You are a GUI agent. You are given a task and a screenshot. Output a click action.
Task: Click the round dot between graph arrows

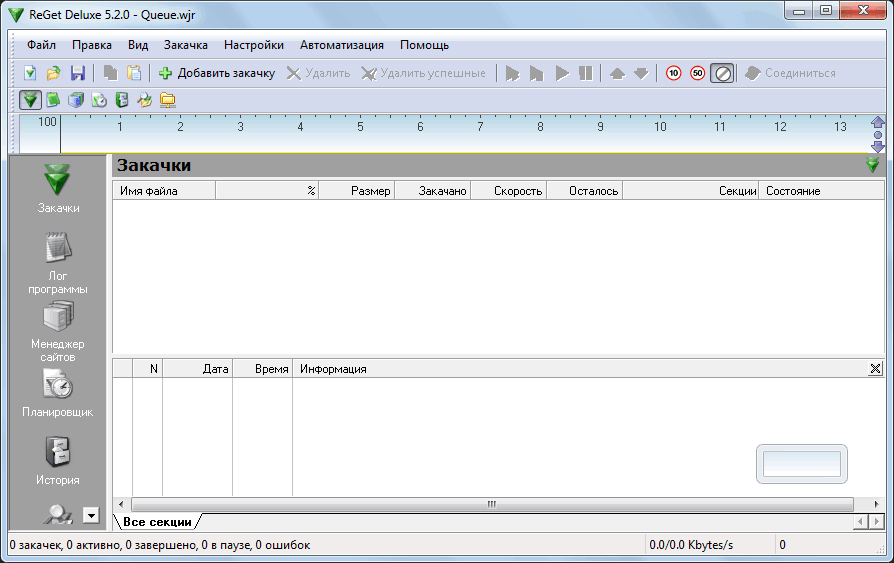tap(878, 135)
